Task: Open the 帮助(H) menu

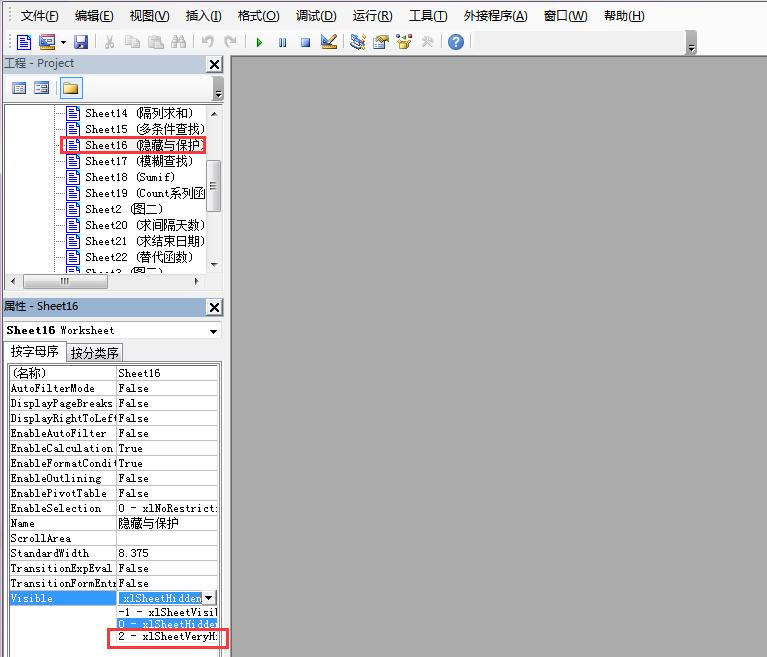Action: click(624, 16)
